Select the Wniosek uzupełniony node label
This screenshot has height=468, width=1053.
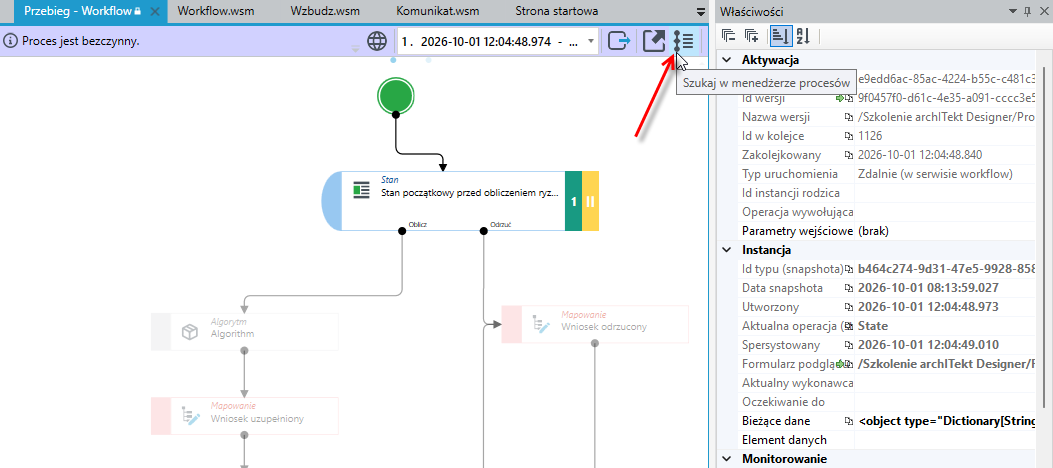(257, 419)
